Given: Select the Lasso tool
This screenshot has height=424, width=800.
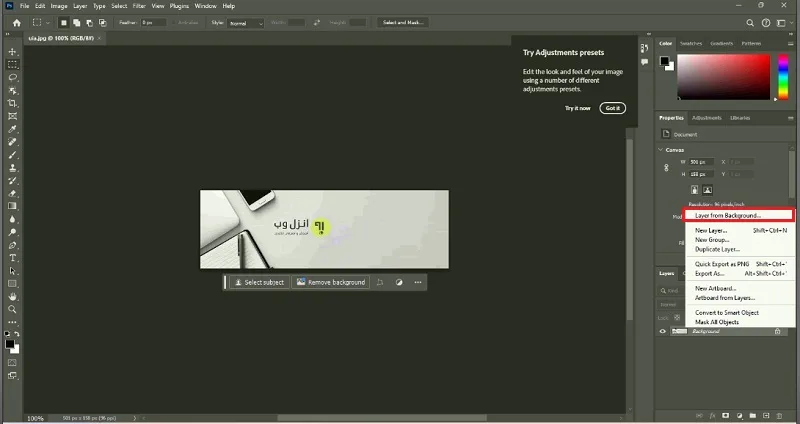Looking at the screenshot, I should pos(12,78).
